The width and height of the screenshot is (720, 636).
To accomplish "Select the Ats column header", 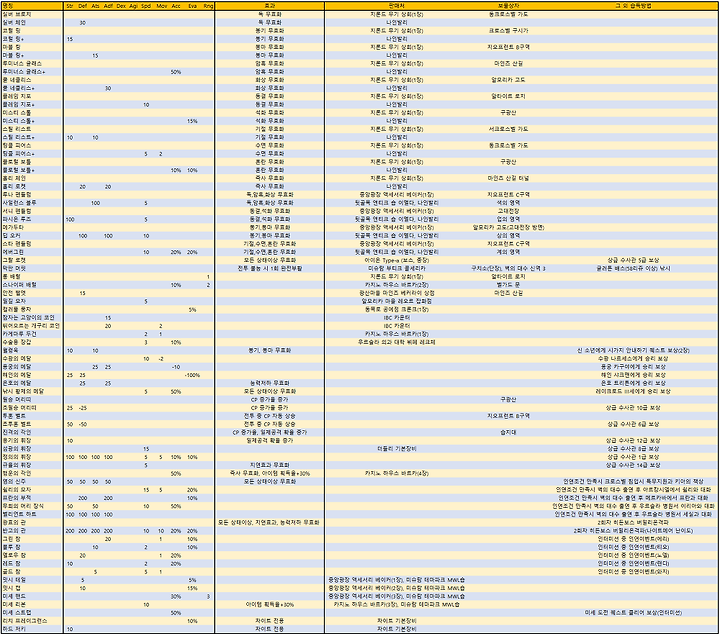I will 95,6.
